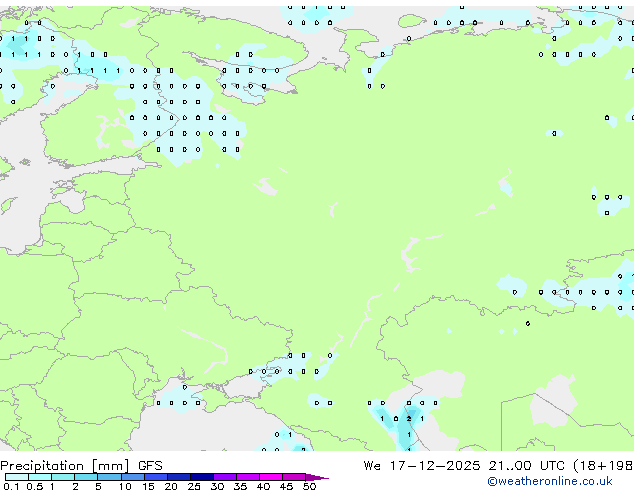
Task: Click the 0.5 legend scale label
Action: click(35, 486)
